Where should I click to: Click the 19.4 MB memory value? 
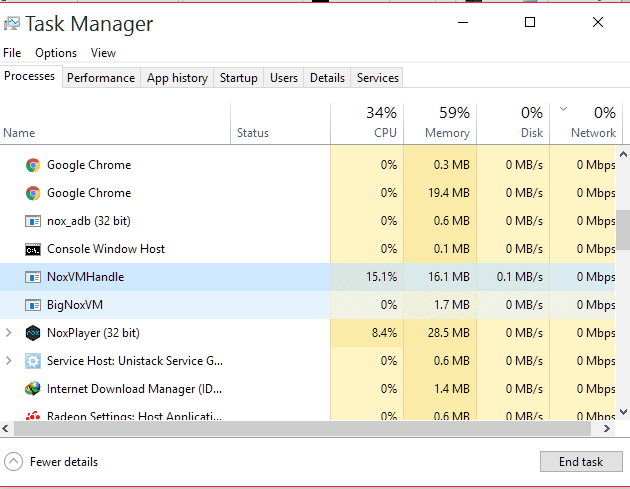point(448,193)
